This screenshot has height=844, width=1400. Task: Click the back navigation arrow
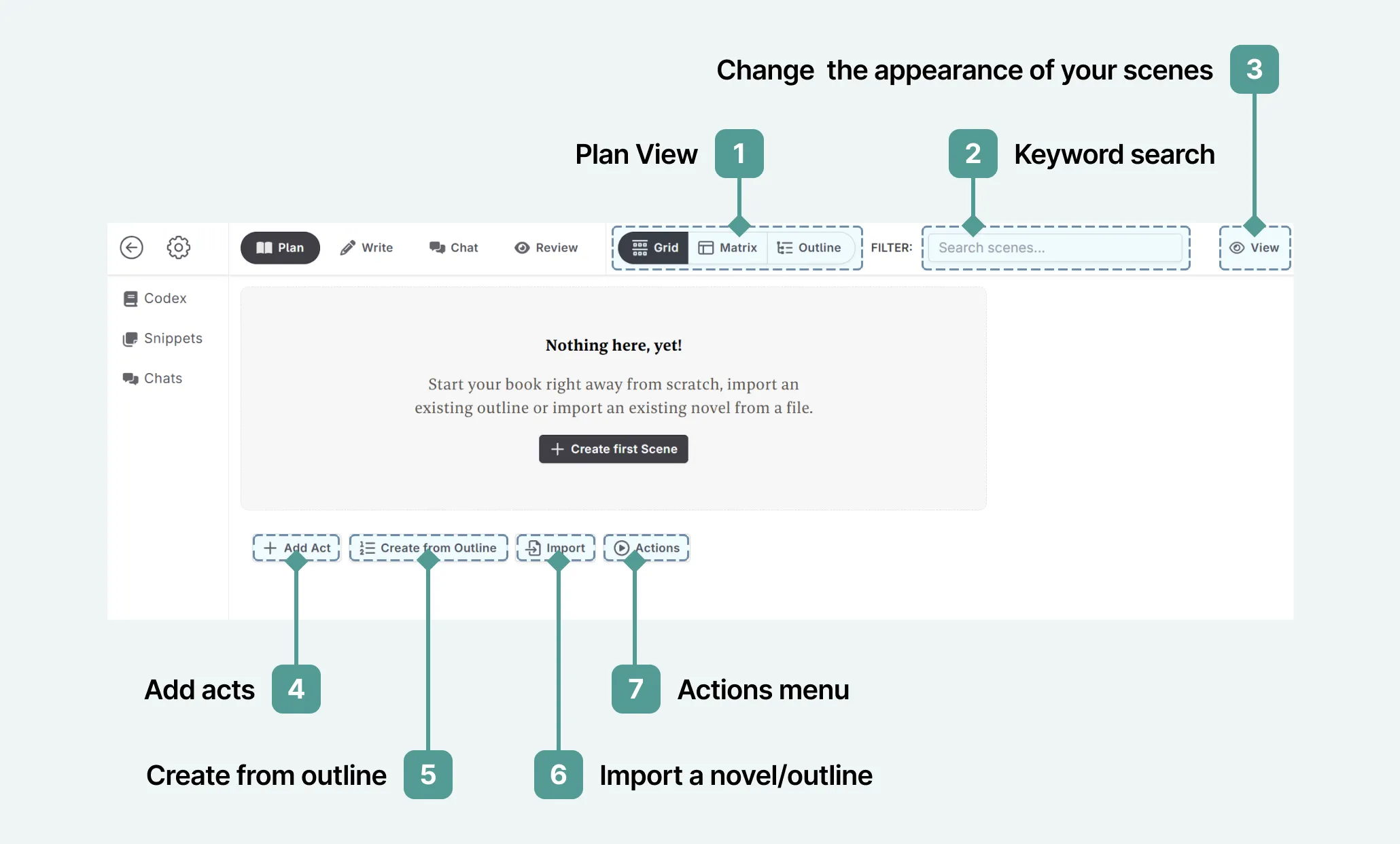pyautogui.click(x=131, y=247)
